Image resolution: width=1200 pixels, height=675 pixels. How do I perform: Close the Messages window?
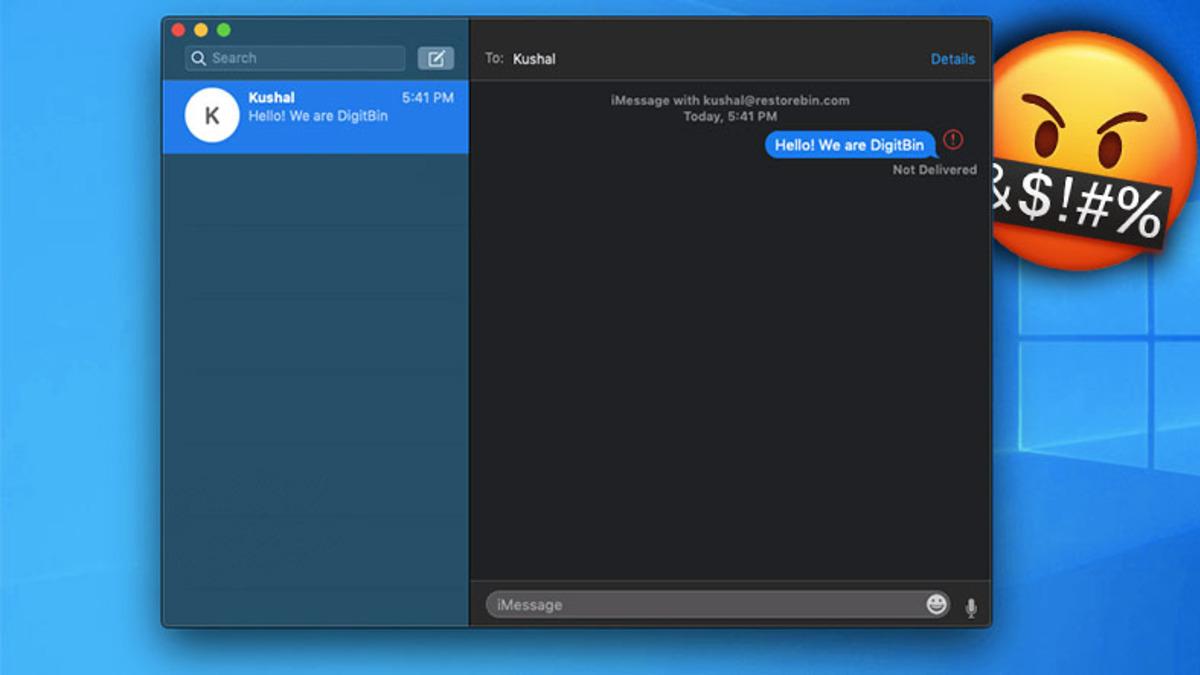tap(179, 30)
